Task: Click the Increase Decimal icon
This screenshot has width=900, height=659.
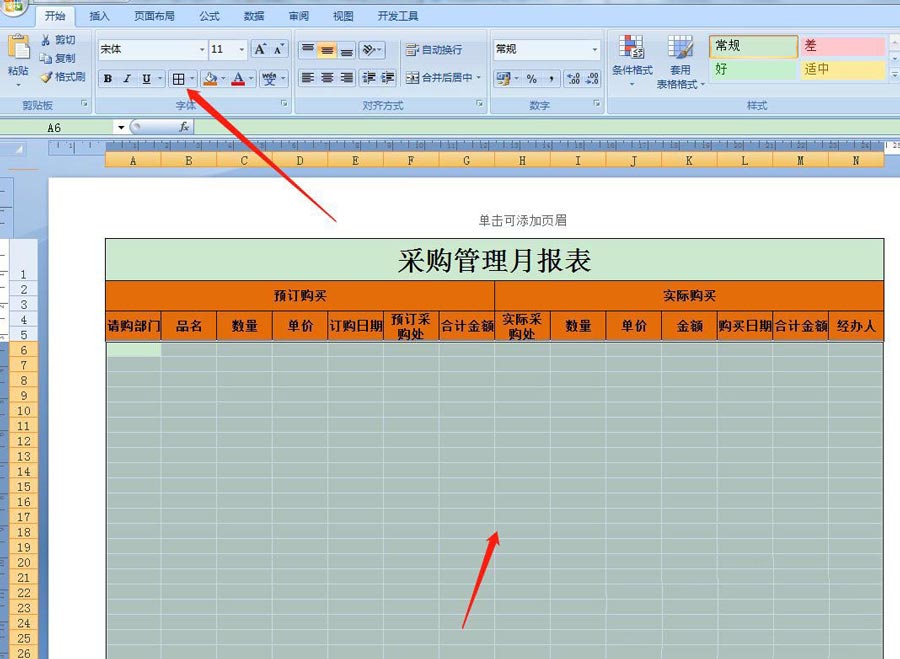Action: [x=571, y=79]
